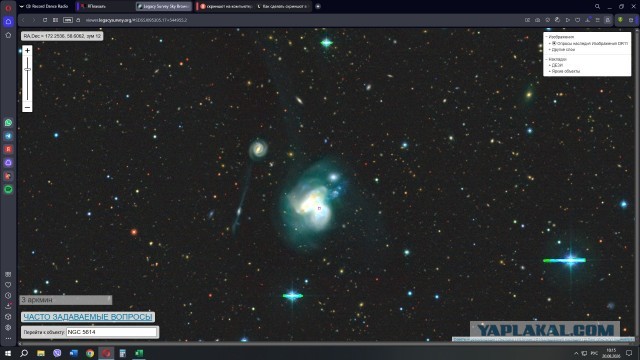Select the legacy surveys image layer radio
The width and height of the screenshot is (640, 360).
pyautogui.click(x=554, y=43)
